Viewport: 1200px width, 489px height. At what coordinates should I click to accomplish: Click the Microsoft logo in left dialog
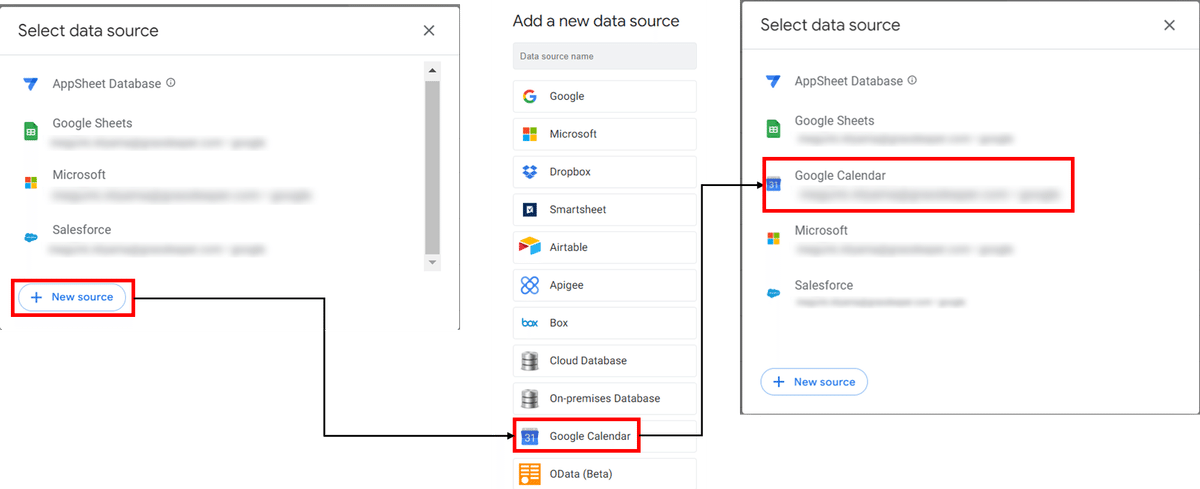[x=31, y=182]
